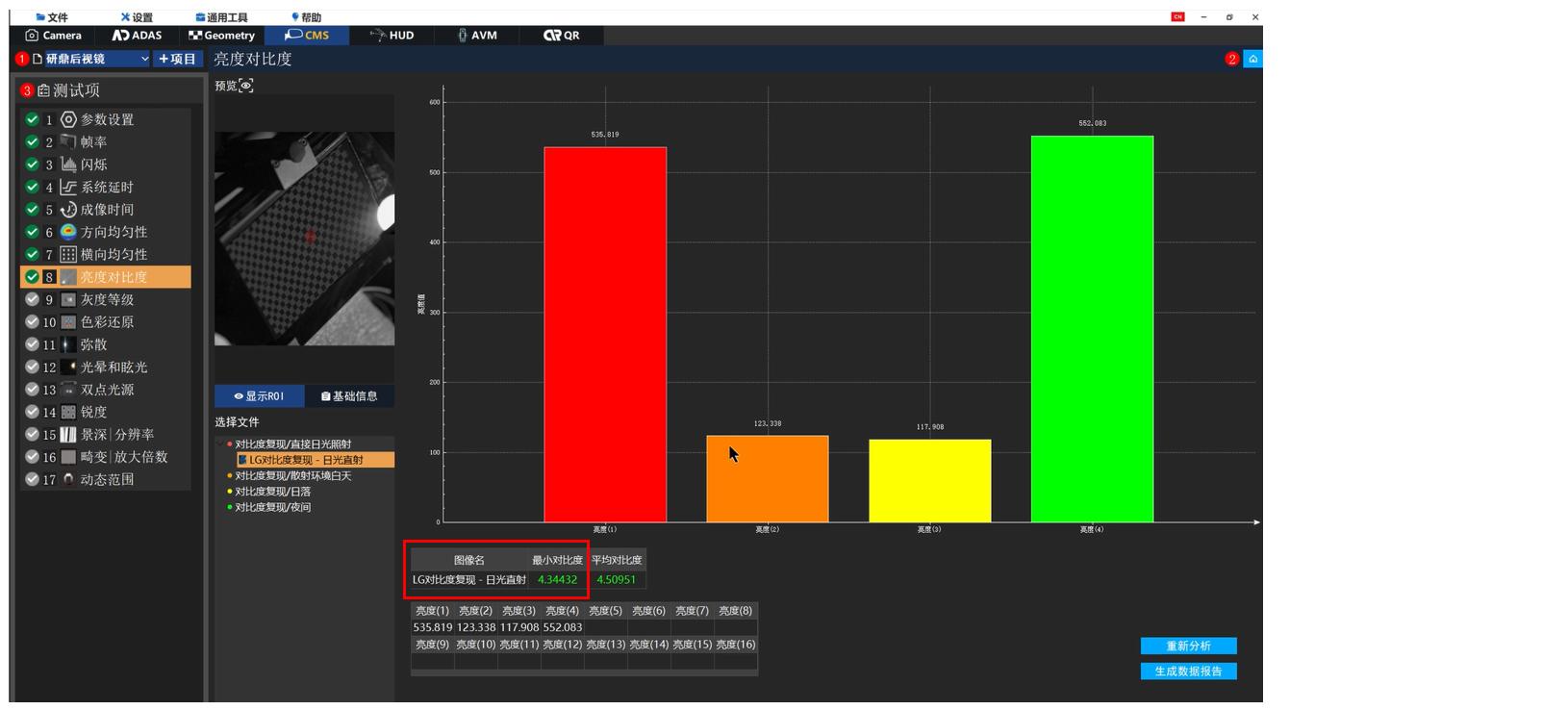
Task: Click the 生成数据报告 button
Action: [x=1188, y=672]
